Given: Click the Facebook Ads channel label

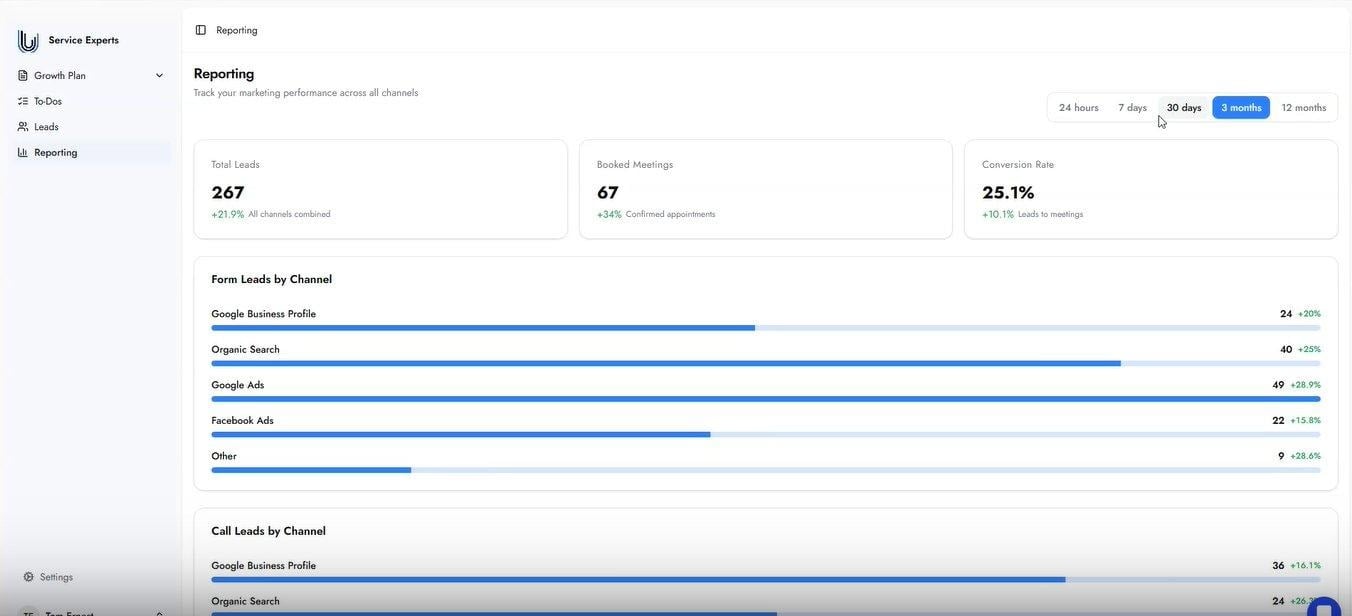Looking at the screenshot, I should point(242,421).
